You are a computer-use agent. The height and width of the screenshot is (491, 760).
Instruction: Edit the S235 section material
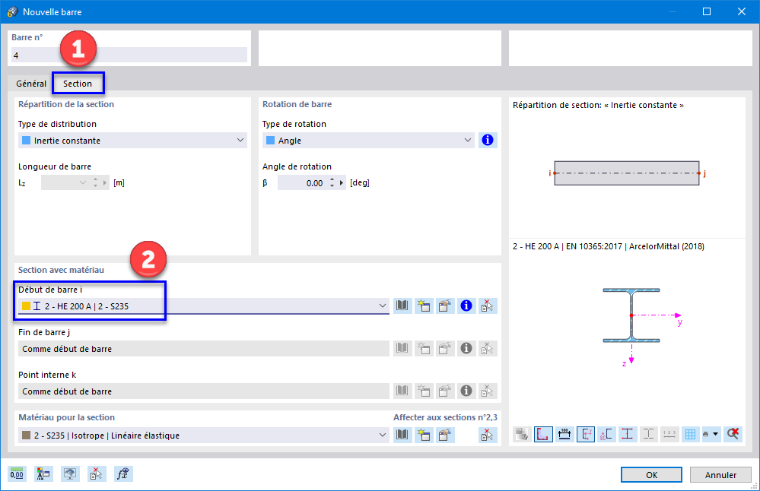tap(445, 435)
